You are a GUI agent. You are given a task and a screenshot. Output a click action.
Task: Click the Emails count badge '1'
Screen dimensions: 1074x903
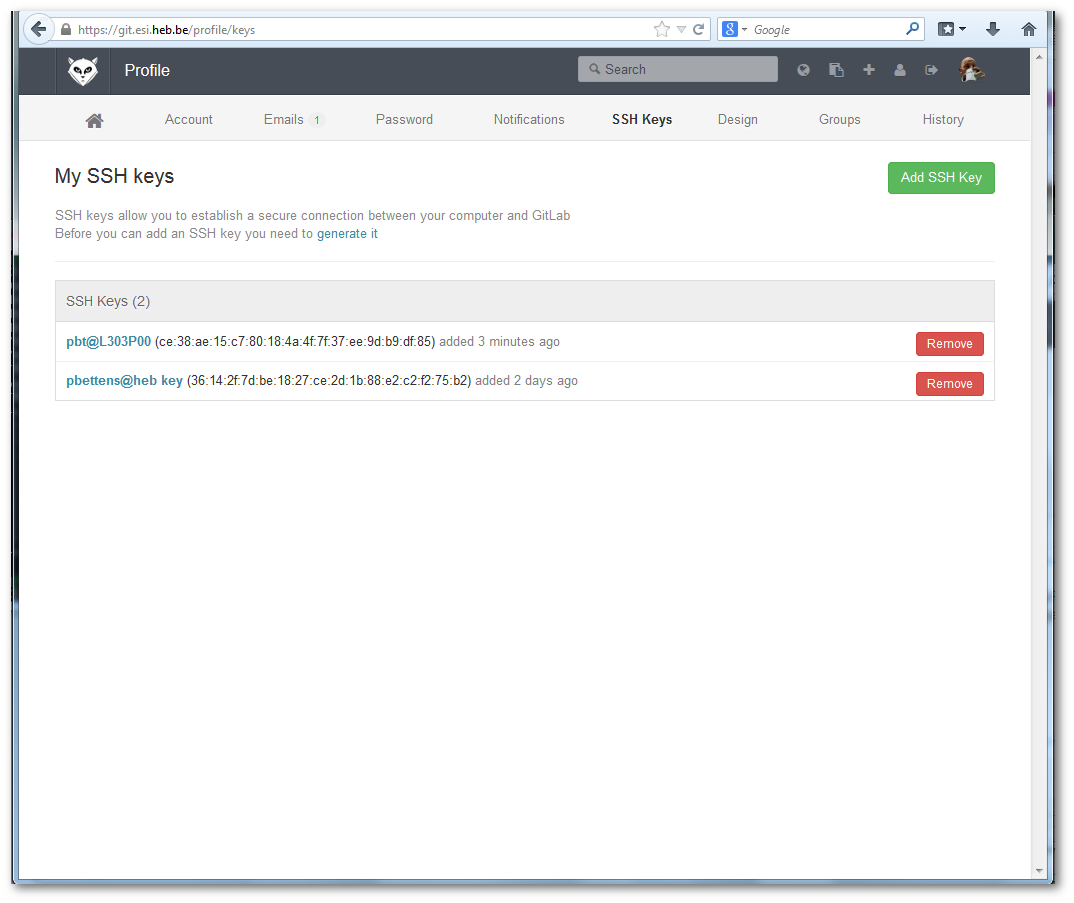(316, 120)
